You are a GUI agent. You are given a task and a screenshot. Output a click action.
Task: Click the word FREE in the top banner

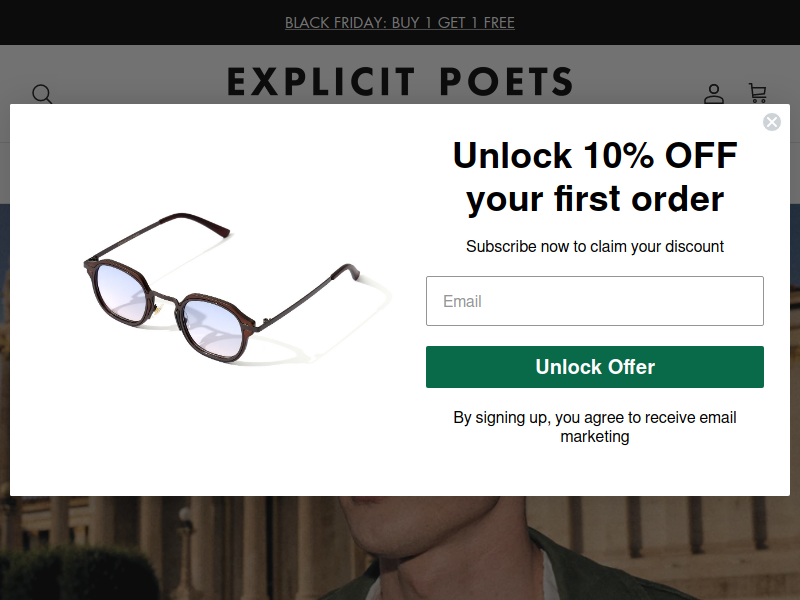point(499,22)
